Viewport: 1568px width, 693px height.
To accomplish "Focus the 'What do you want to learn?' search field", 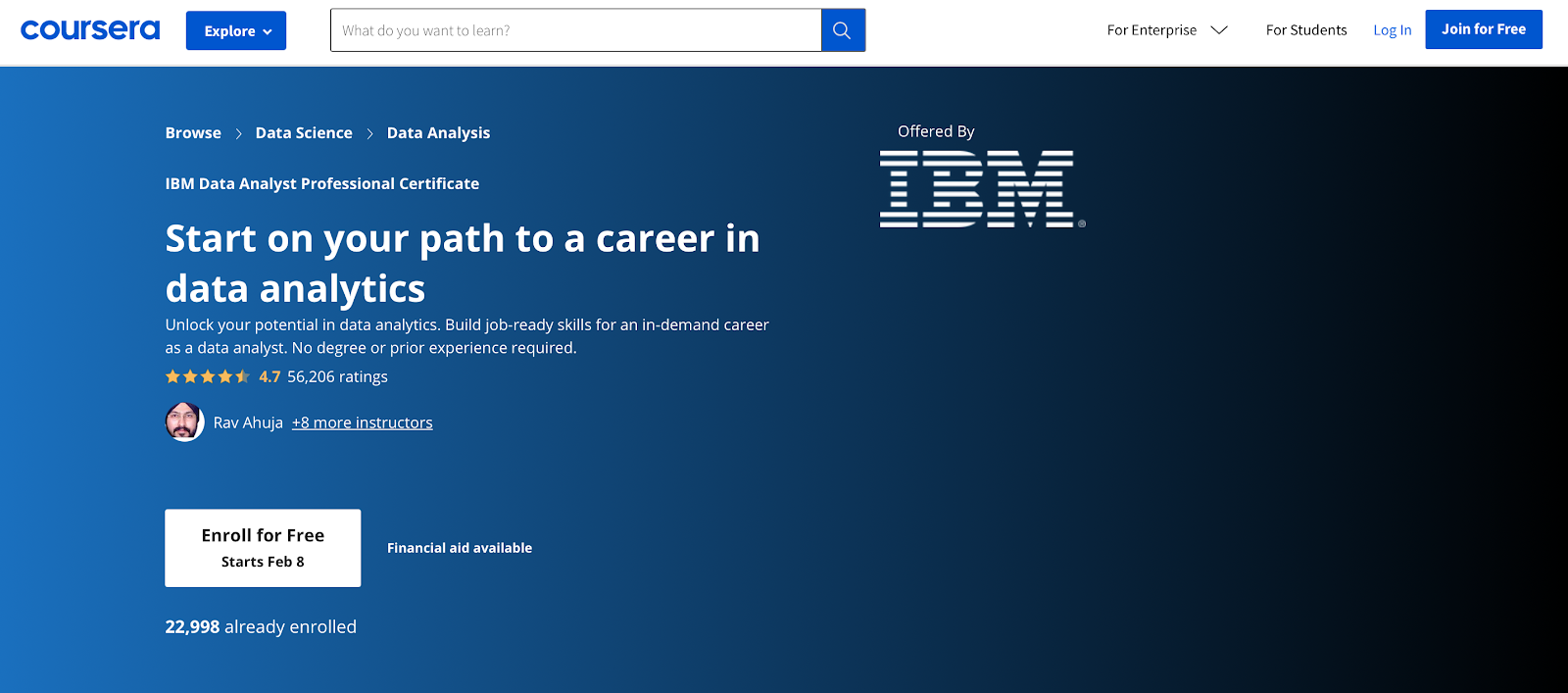I will click(x=576, y=30).
